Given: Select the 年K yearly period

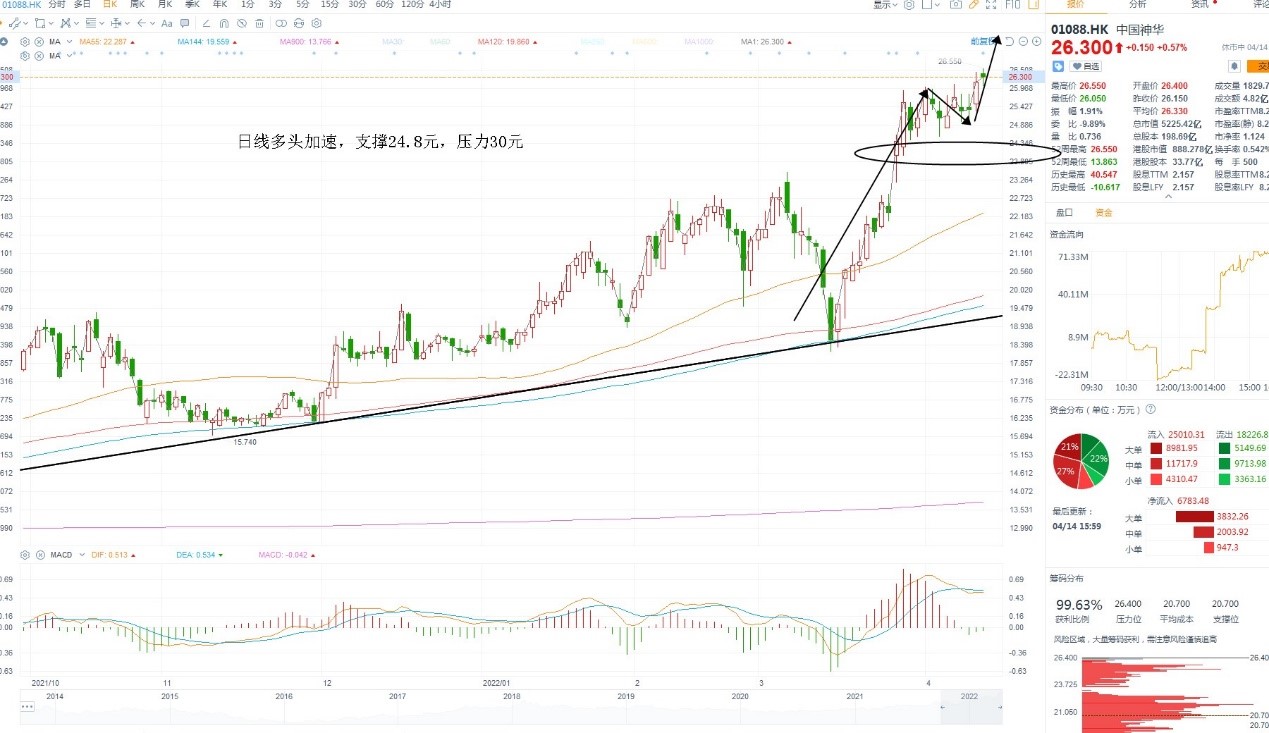Looking at the screenshot, I should 219,5.
